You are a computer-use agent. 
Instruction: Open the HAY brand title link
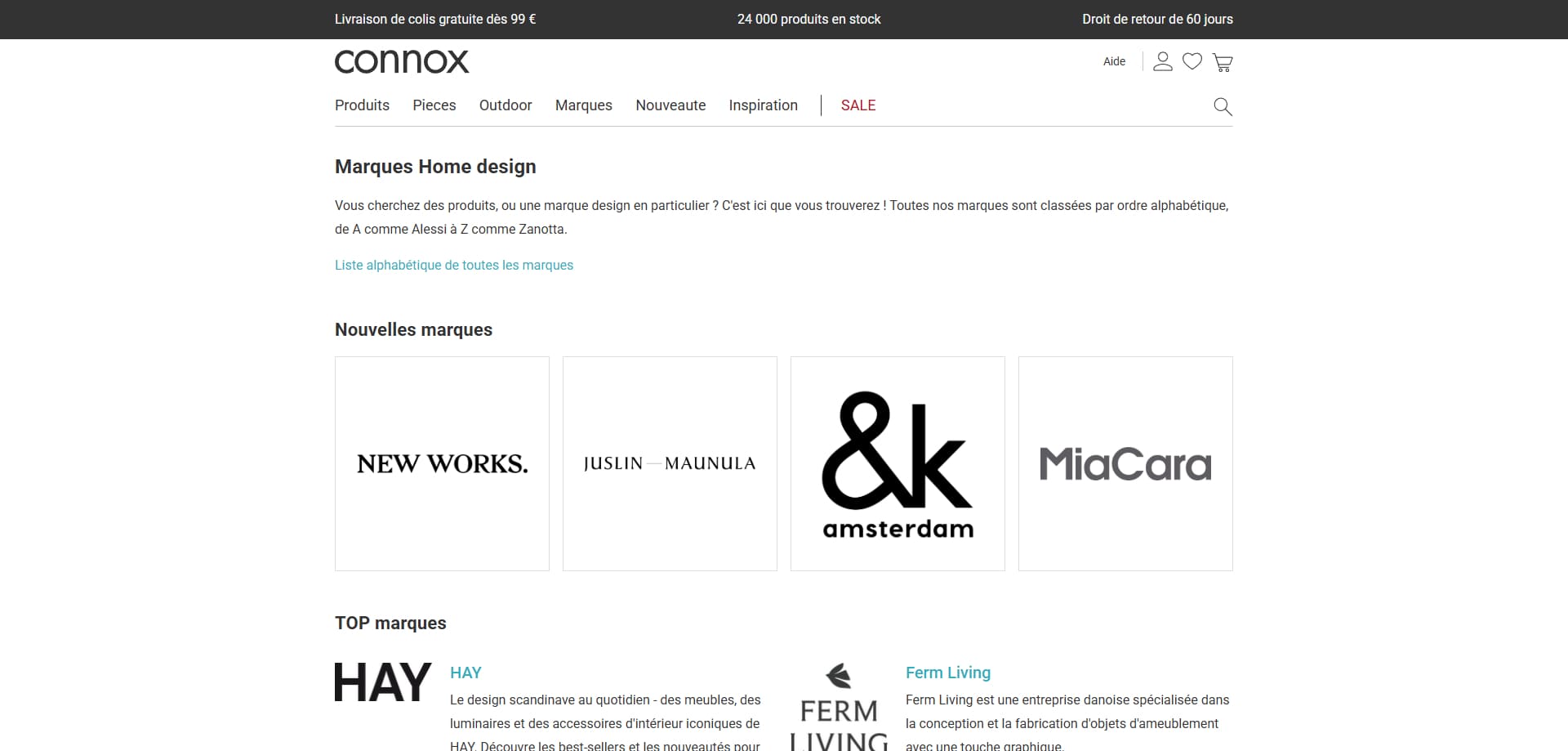click(x=465, y=673)
